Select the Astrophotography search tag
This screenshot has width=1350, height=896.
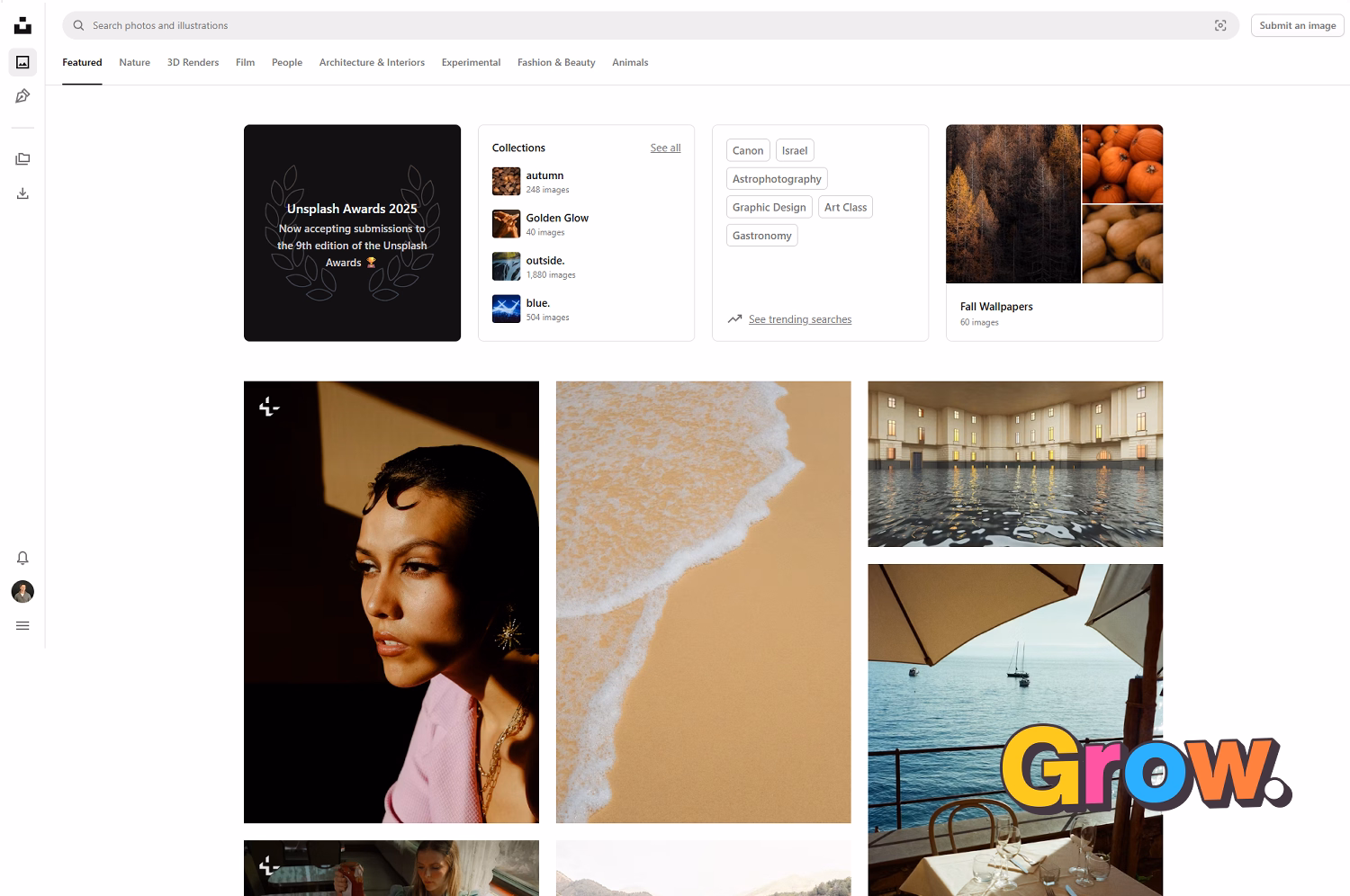coord(777,179)
